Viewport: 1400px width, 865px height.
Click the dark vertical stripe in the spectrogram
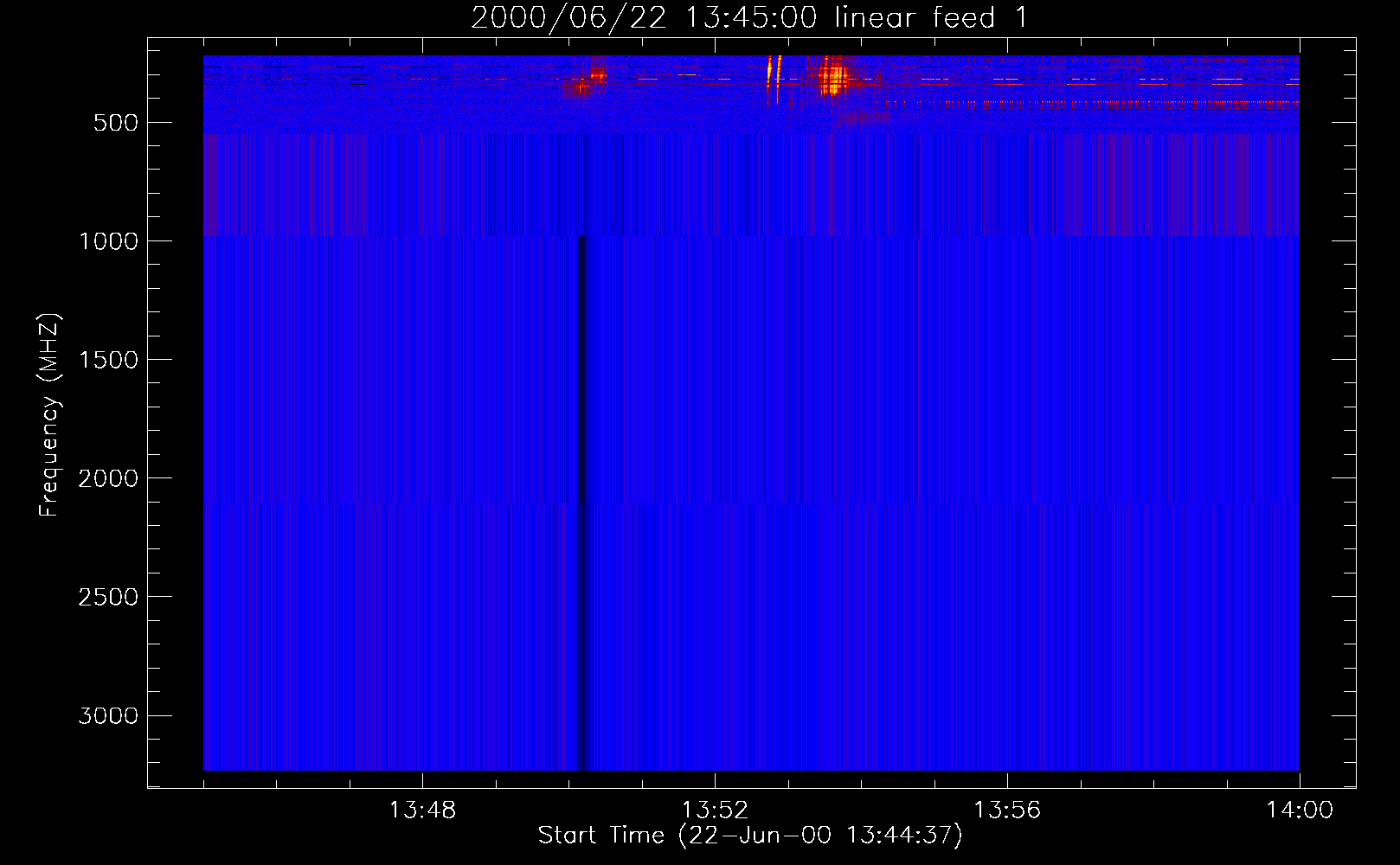pos(582,502)
